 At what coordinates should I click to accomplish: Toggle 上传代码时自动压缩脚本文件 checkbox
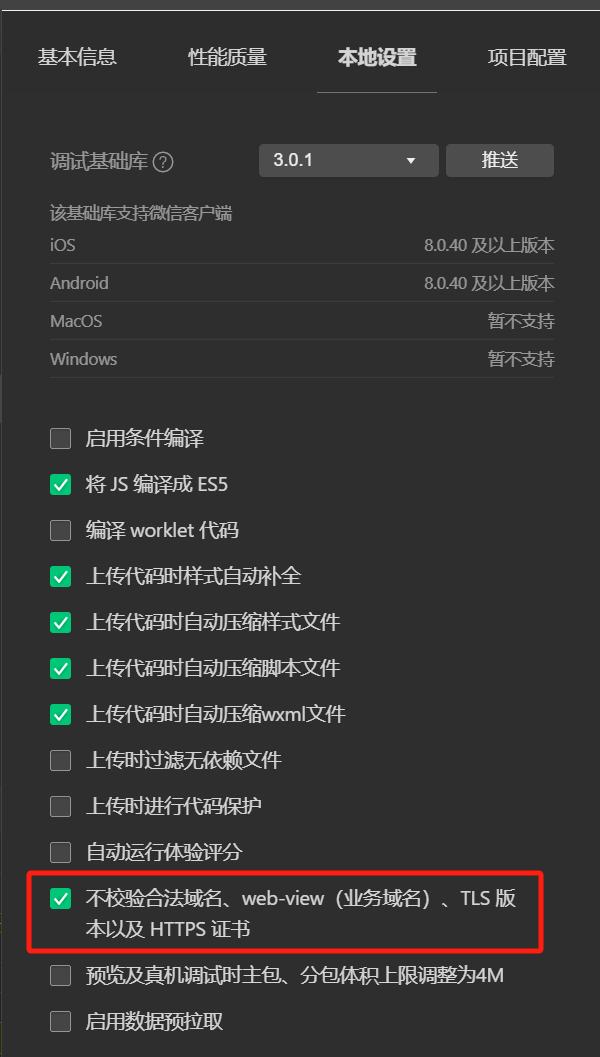[61, 669]
